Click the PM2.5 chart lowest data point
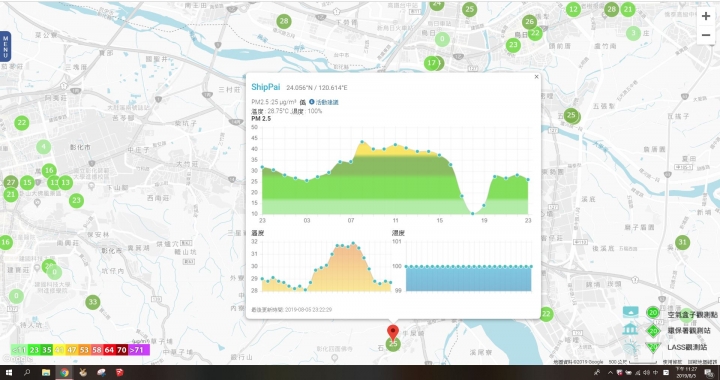The height and width of the screenshot is (380, 720). (x=473, y=213)
